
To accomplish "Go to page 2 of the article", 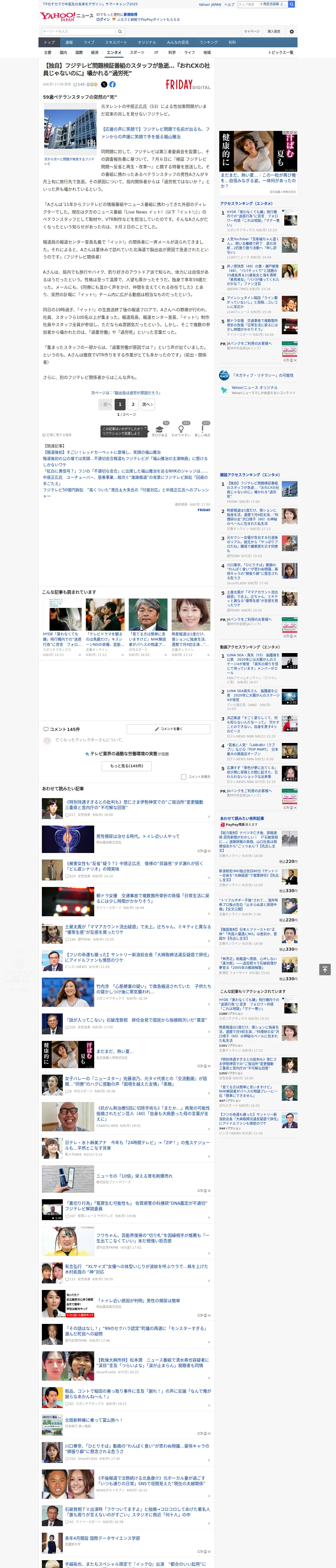I will [x=133, y=404].
